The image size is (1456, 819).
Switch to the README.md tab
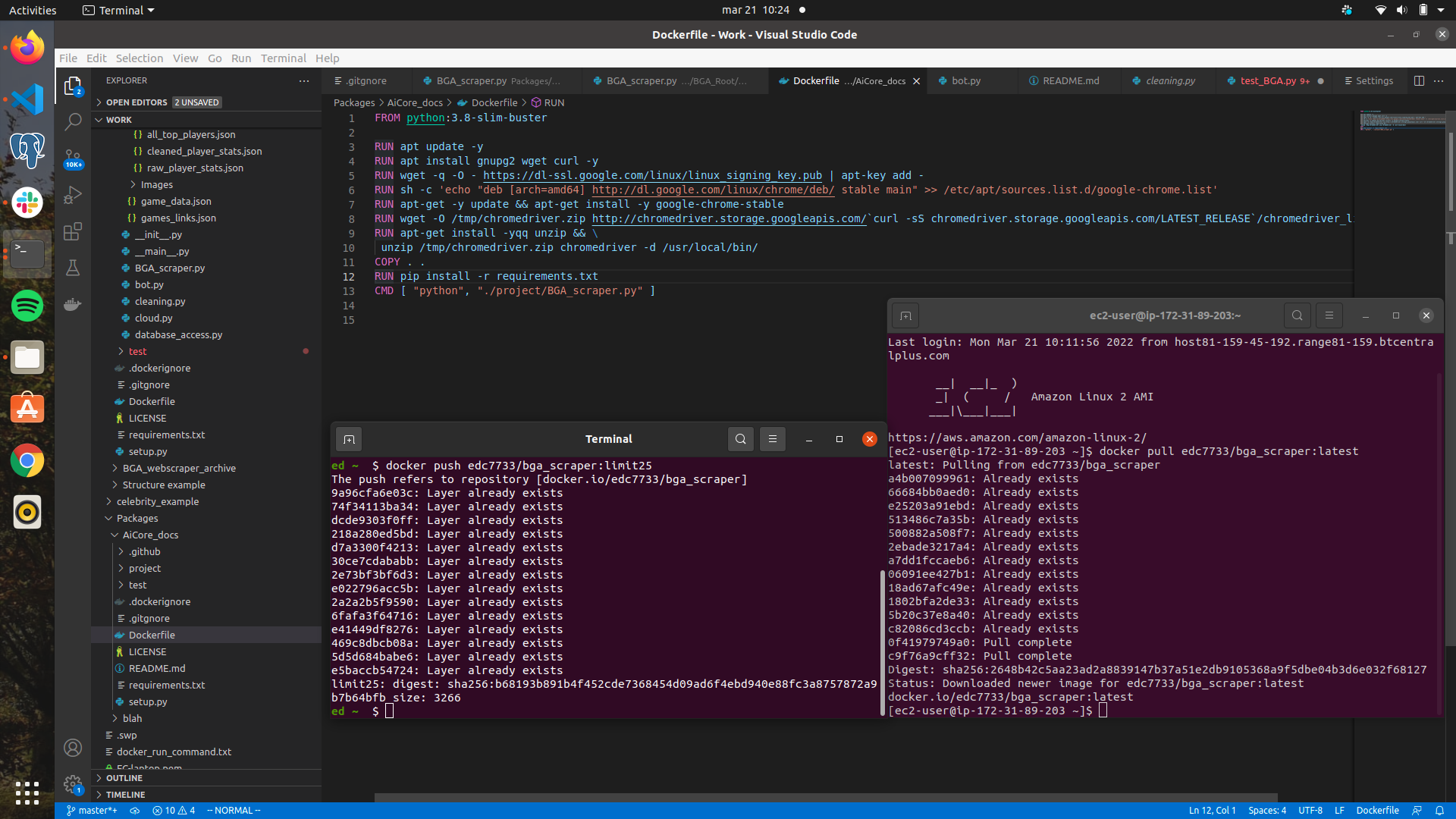point(1070,81)
